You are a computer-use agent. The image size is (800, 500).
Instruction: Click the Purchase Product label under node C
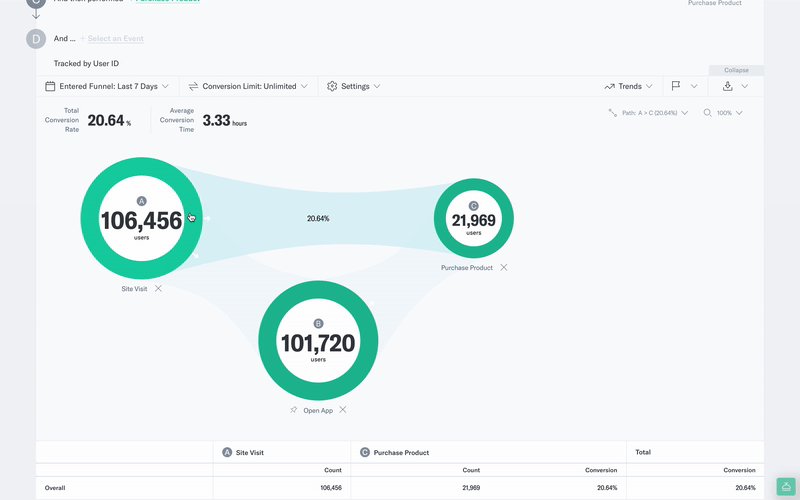click(x=467, y=267)
